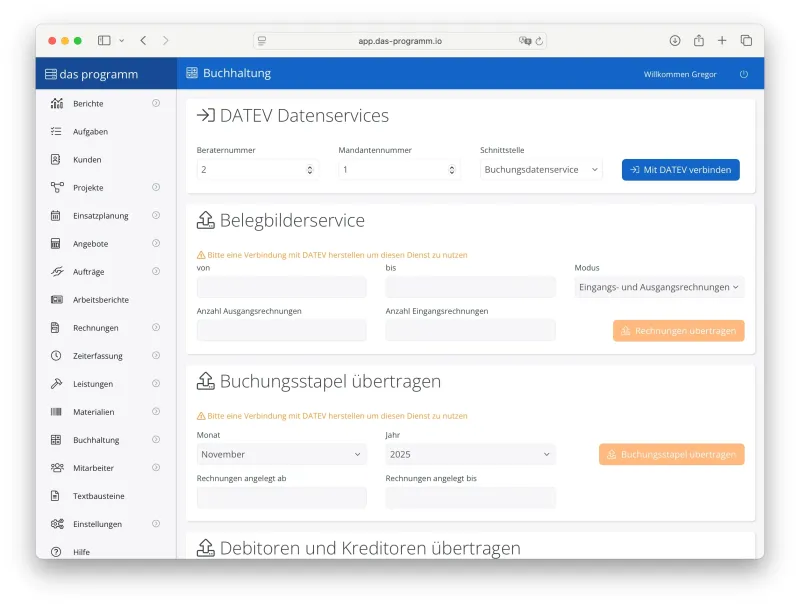Open Aufgaben in the sidebar
This screenshot has width=800, height=606.
point(90,132)
